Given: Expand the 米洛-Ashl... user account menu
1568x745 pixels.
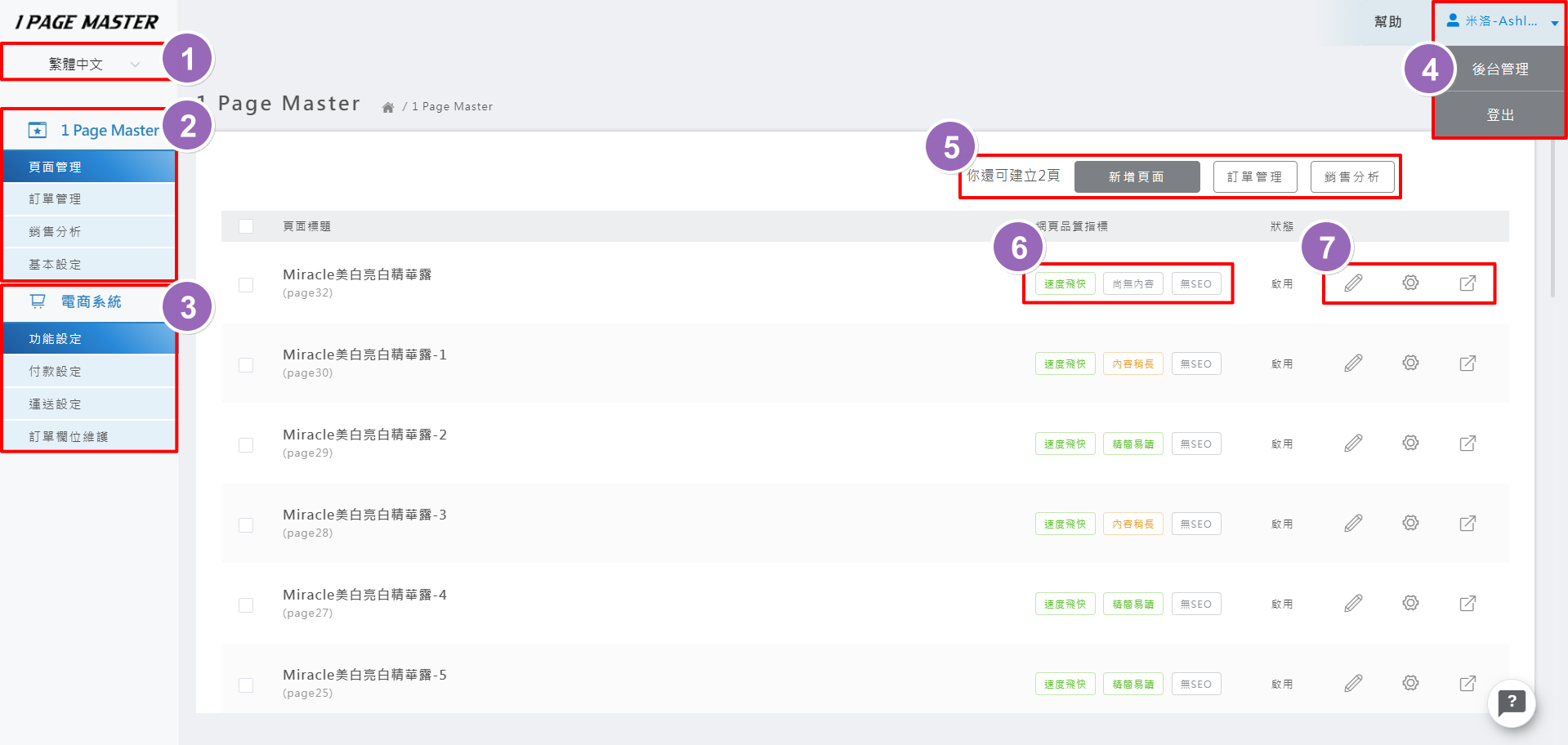Looking at the screenshot, I should (x=1501, y=21).
